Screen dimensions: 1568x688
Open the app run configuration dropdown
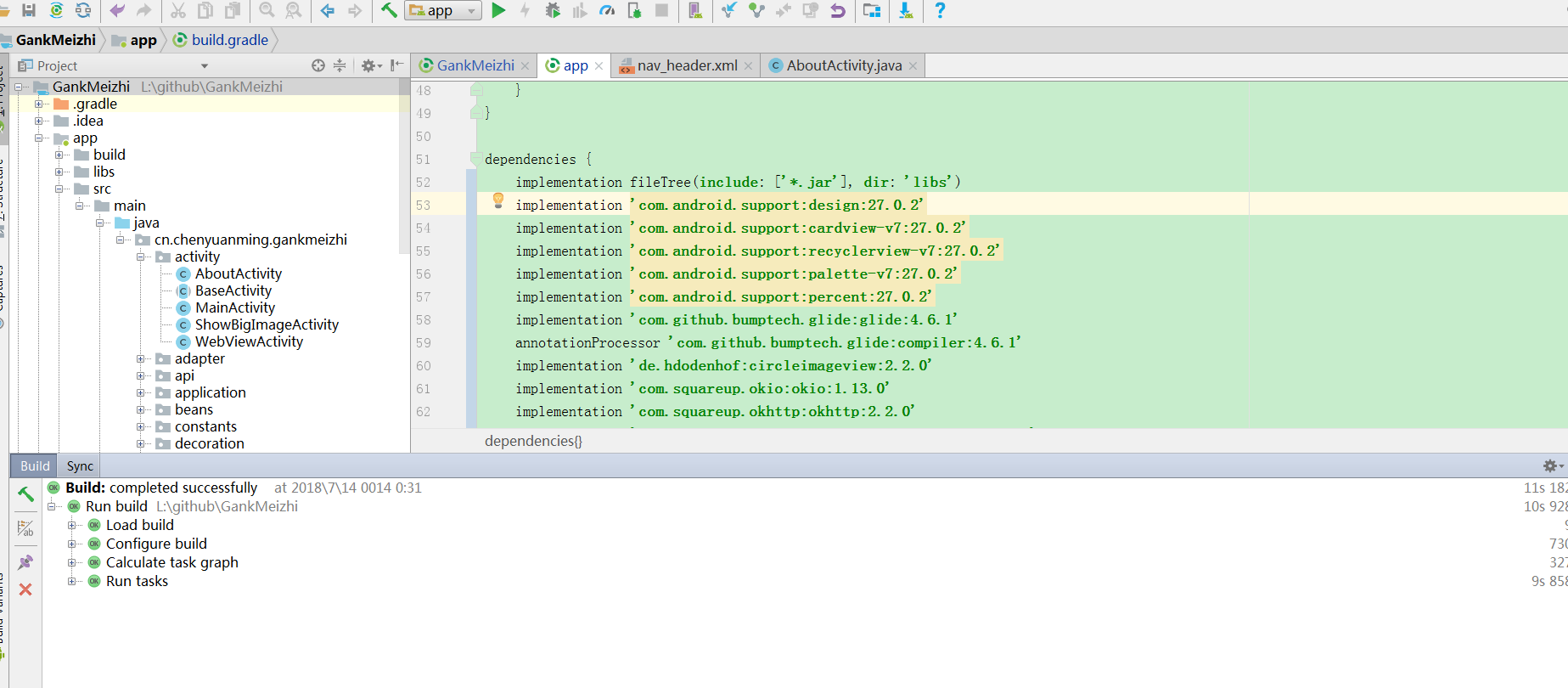click(x=443, y=10)
